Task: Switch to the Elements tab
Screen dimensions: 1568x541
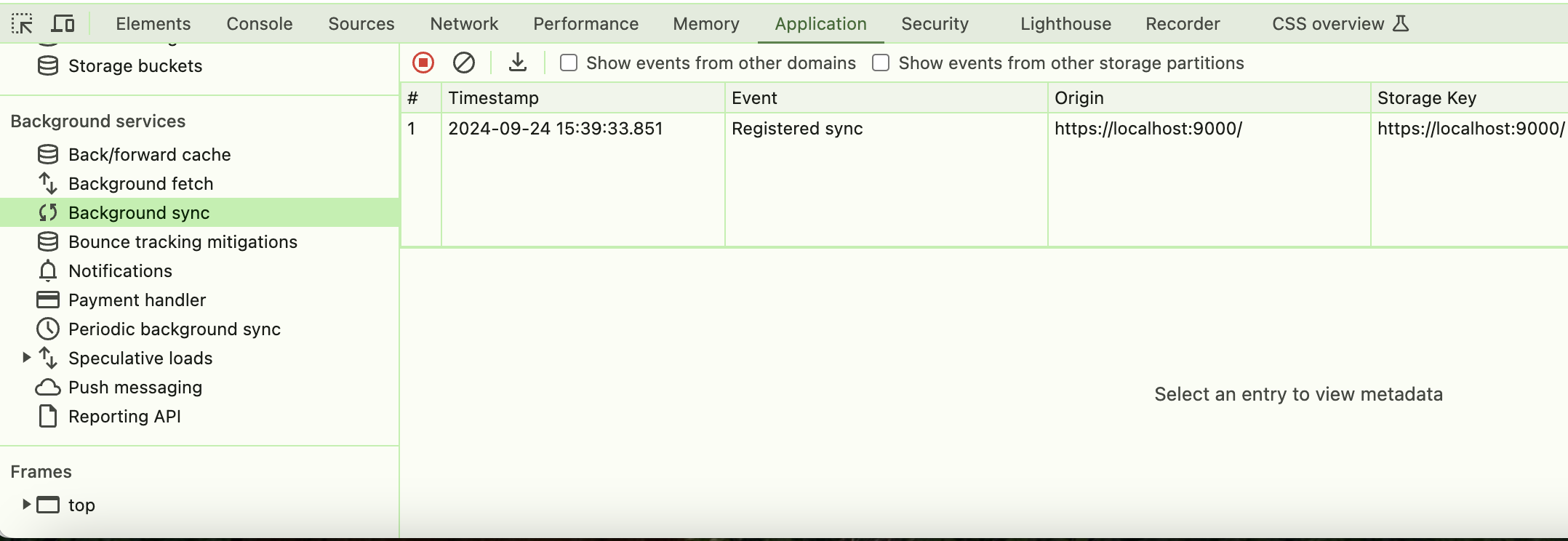Action: [153, 24]
